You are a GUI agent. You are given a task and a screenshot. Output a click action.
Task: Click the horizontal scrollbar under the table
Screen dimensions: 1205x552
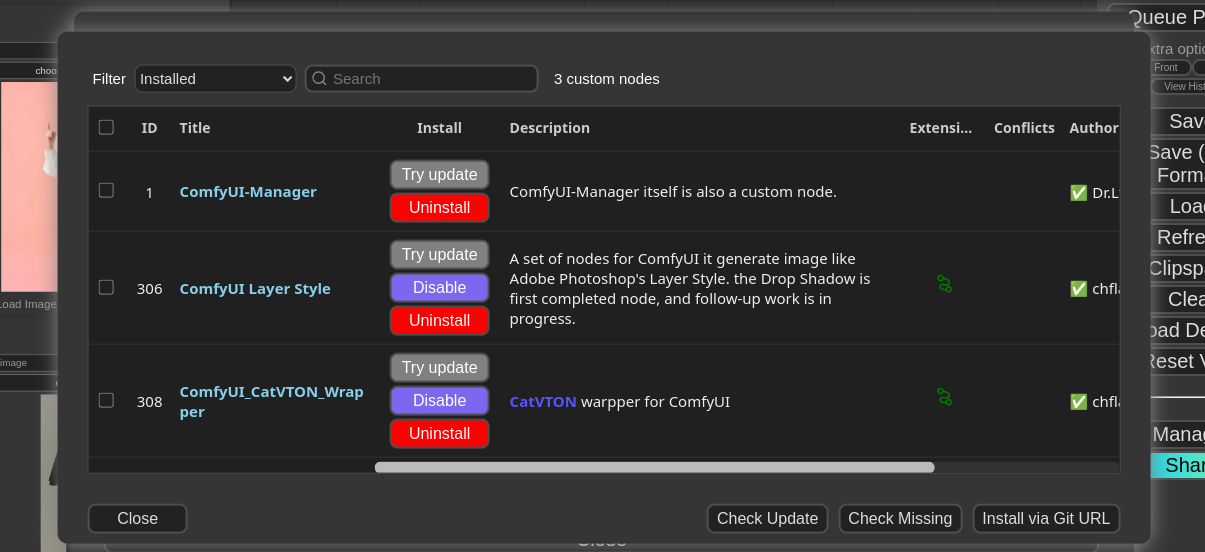coord(654,467)
